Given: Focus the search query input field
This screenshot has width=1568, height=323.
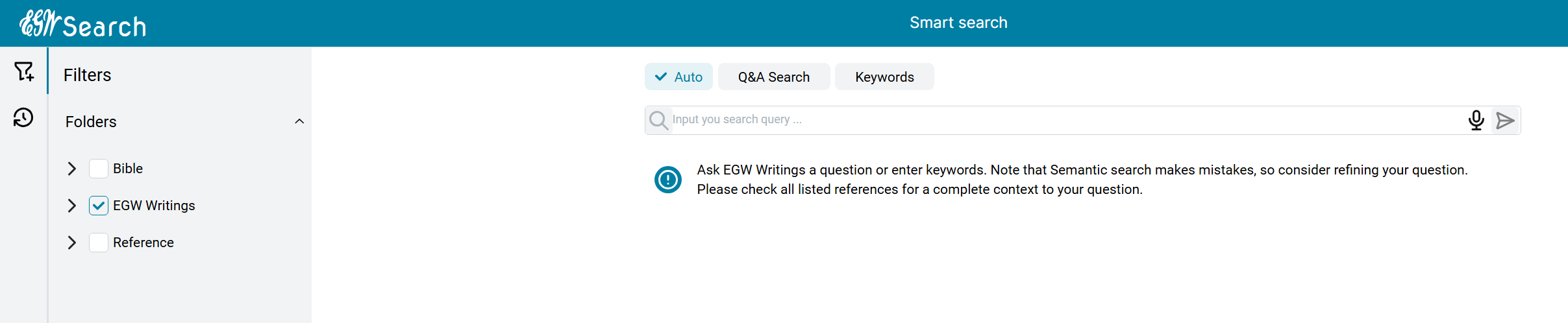Looking at the screenshot, I should pyautogui.click(x=1065, y=120).
